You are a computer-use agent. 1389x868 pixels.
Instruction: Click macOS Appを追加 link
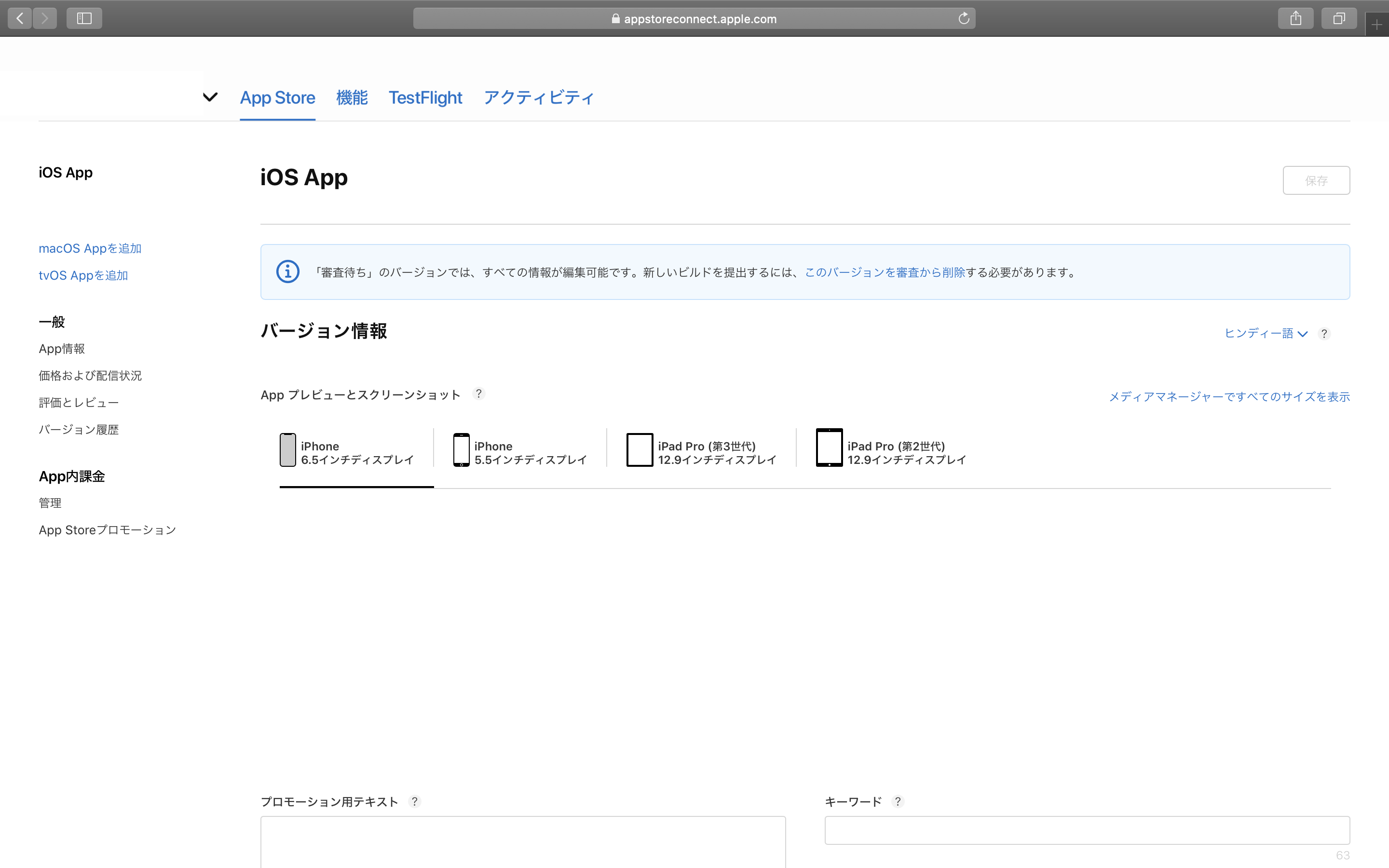pyautogui.click(x=90, y=248)
